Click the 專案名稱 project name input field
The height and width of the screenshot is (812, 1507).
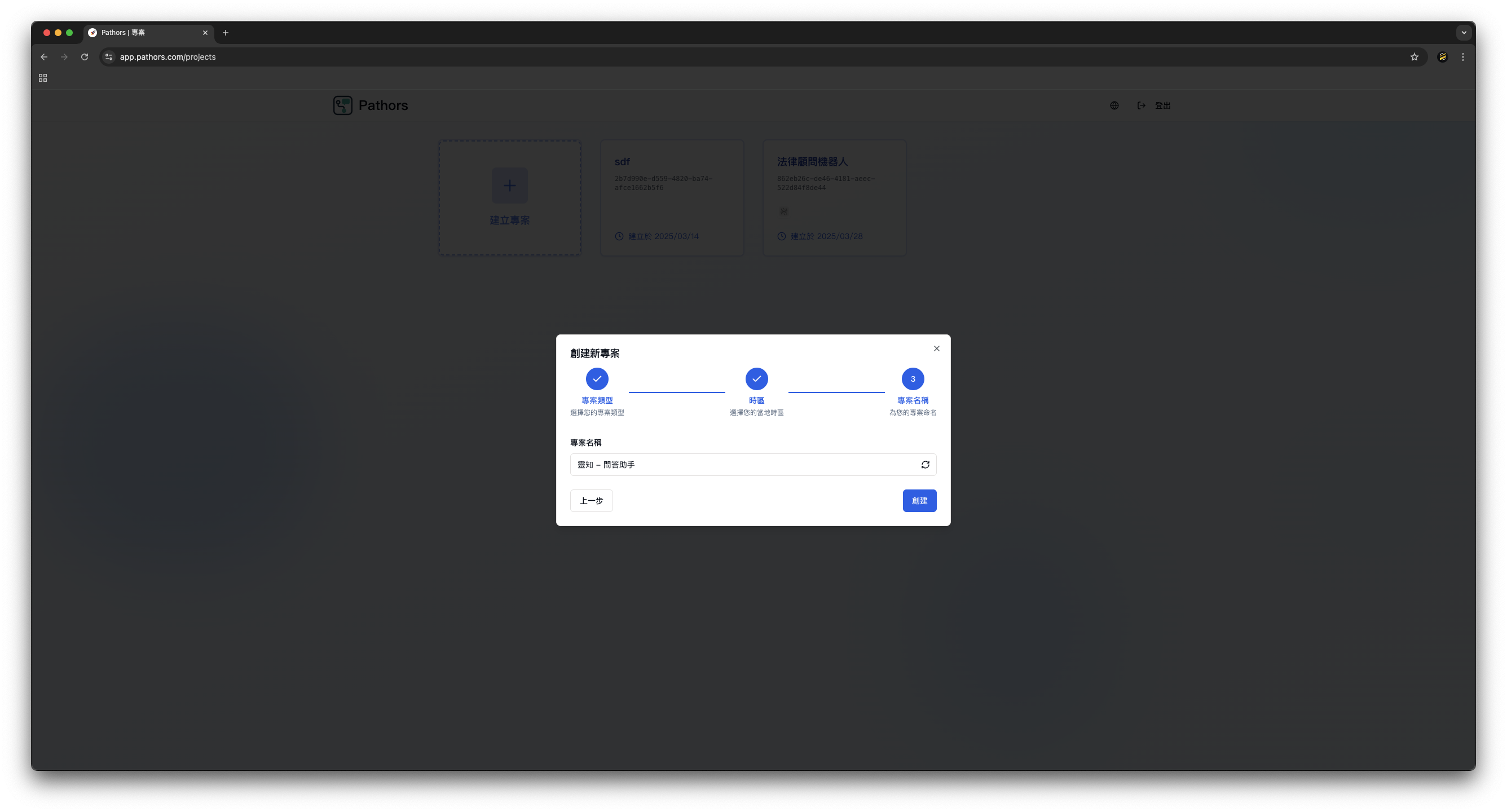point(742,465)
